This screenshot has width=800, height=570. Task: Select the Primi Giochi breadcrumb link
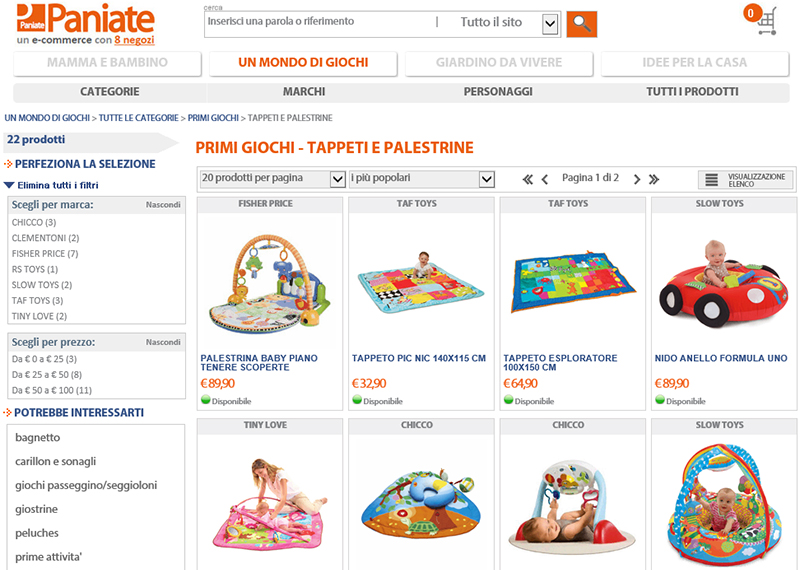coord(213,118)
